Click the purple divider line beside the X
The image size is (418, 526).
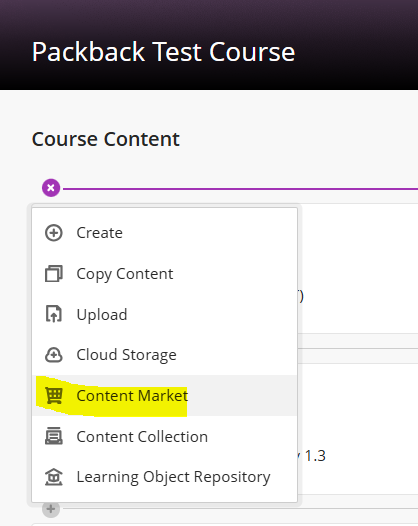point(240,189)
